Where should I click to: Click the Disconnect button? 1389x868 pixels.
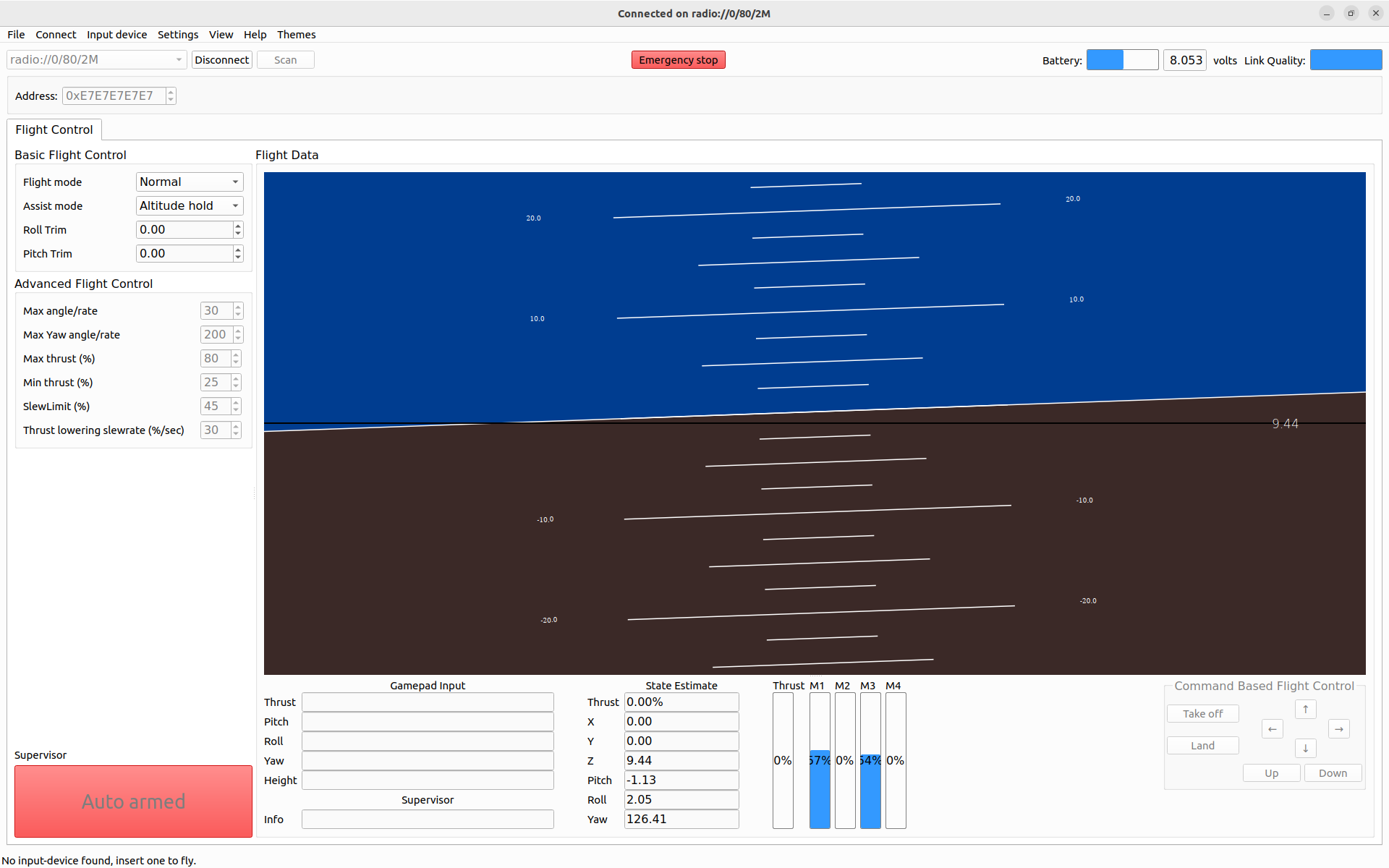(x=221, y=60)
